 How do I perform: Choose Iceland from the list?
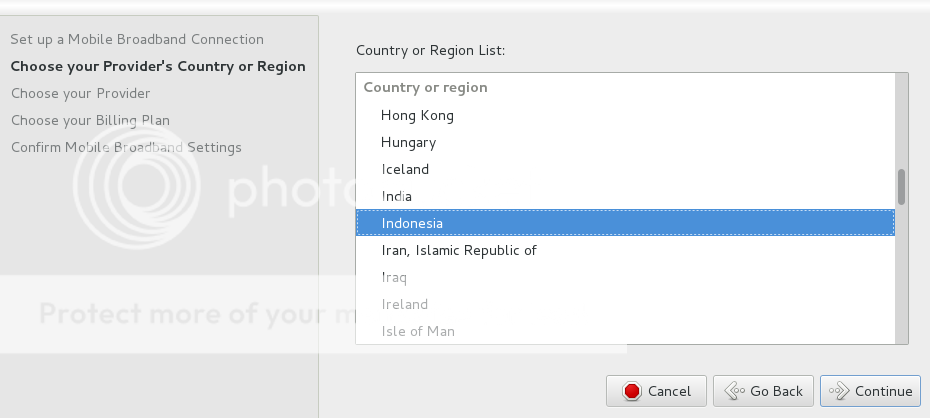coord(405,169)
